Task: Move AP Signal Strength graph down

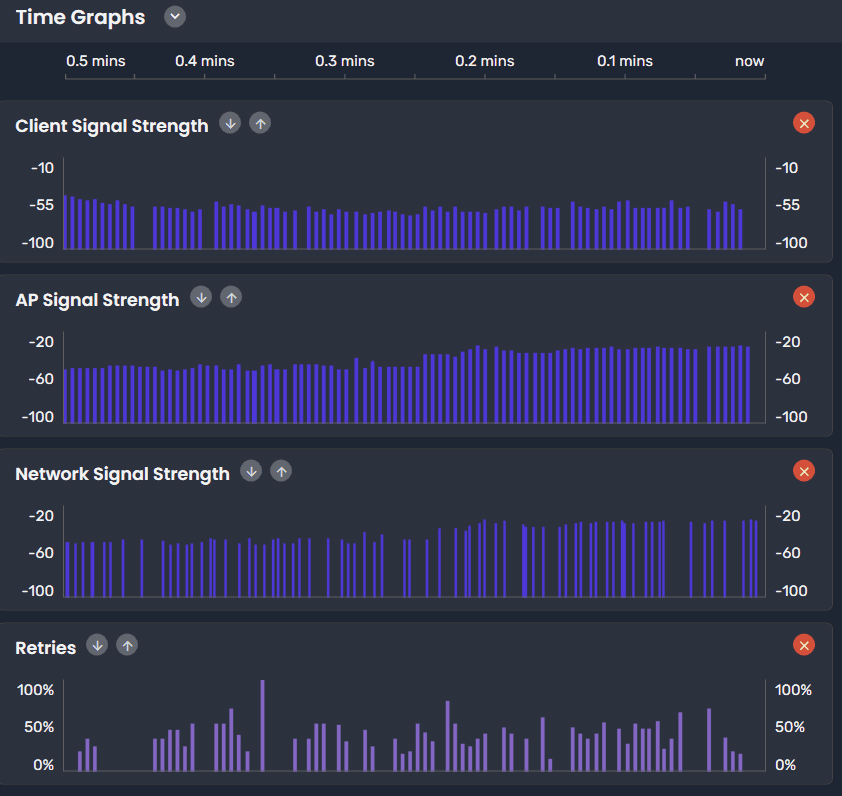Action: (x=201, y=297)
